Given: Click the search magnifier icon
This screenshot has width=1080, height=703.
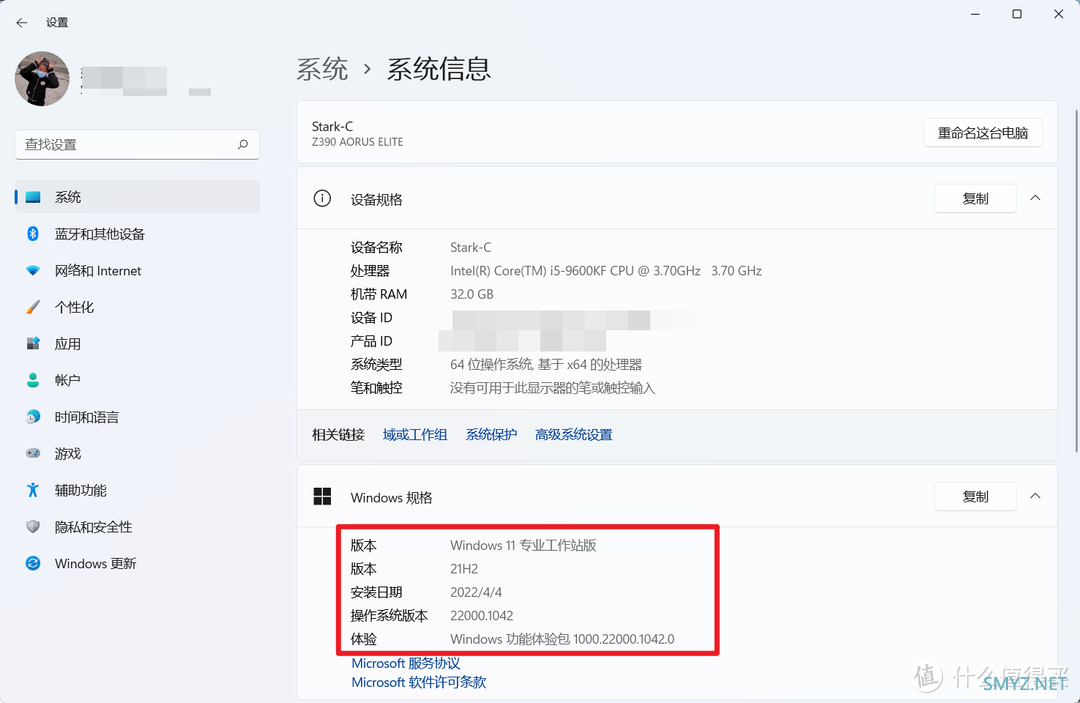Looking at the screenshot, I should (242, 145).
